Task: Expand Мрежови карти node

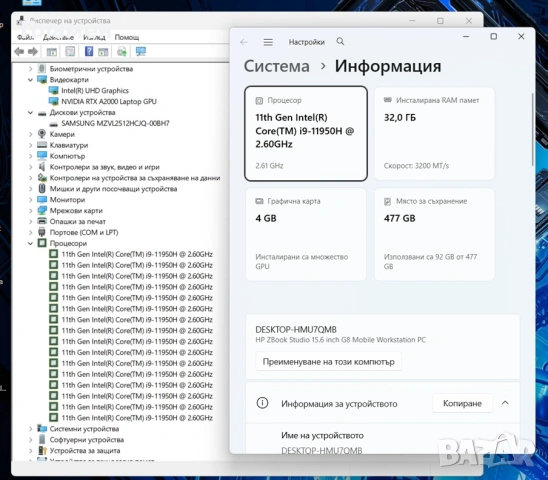Action: tap(30, 210)
